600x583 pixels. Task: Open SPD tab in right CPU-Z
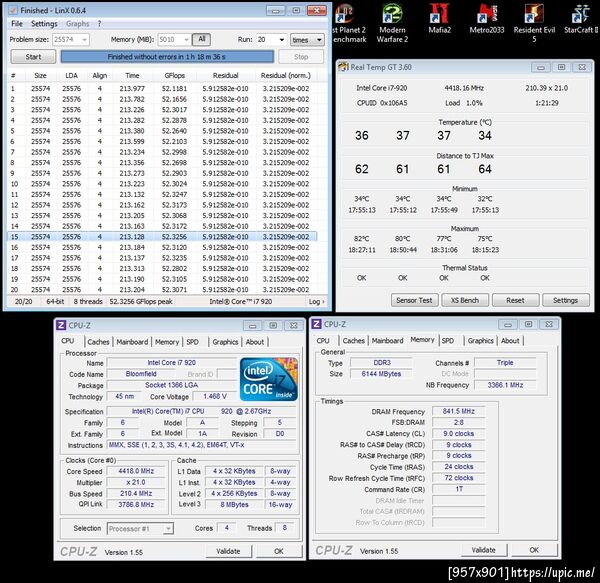click(x=448, y=340)
